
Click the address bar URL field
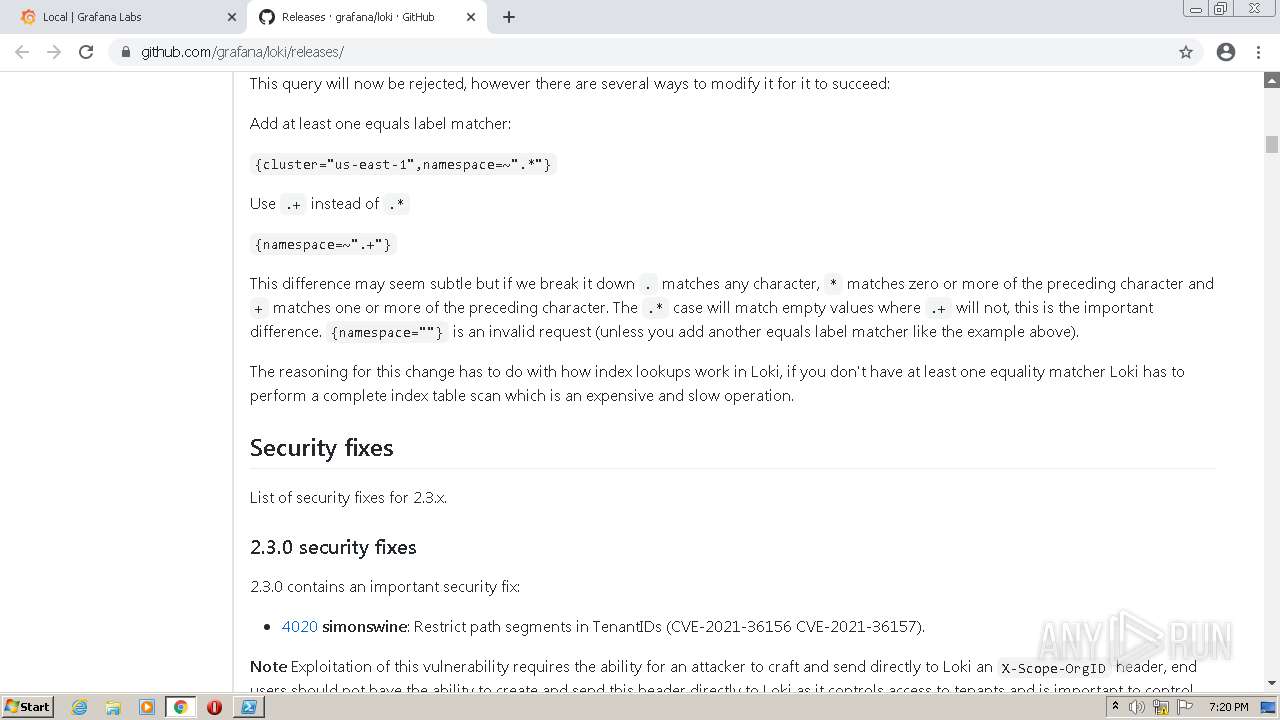[x=600, y=52]
